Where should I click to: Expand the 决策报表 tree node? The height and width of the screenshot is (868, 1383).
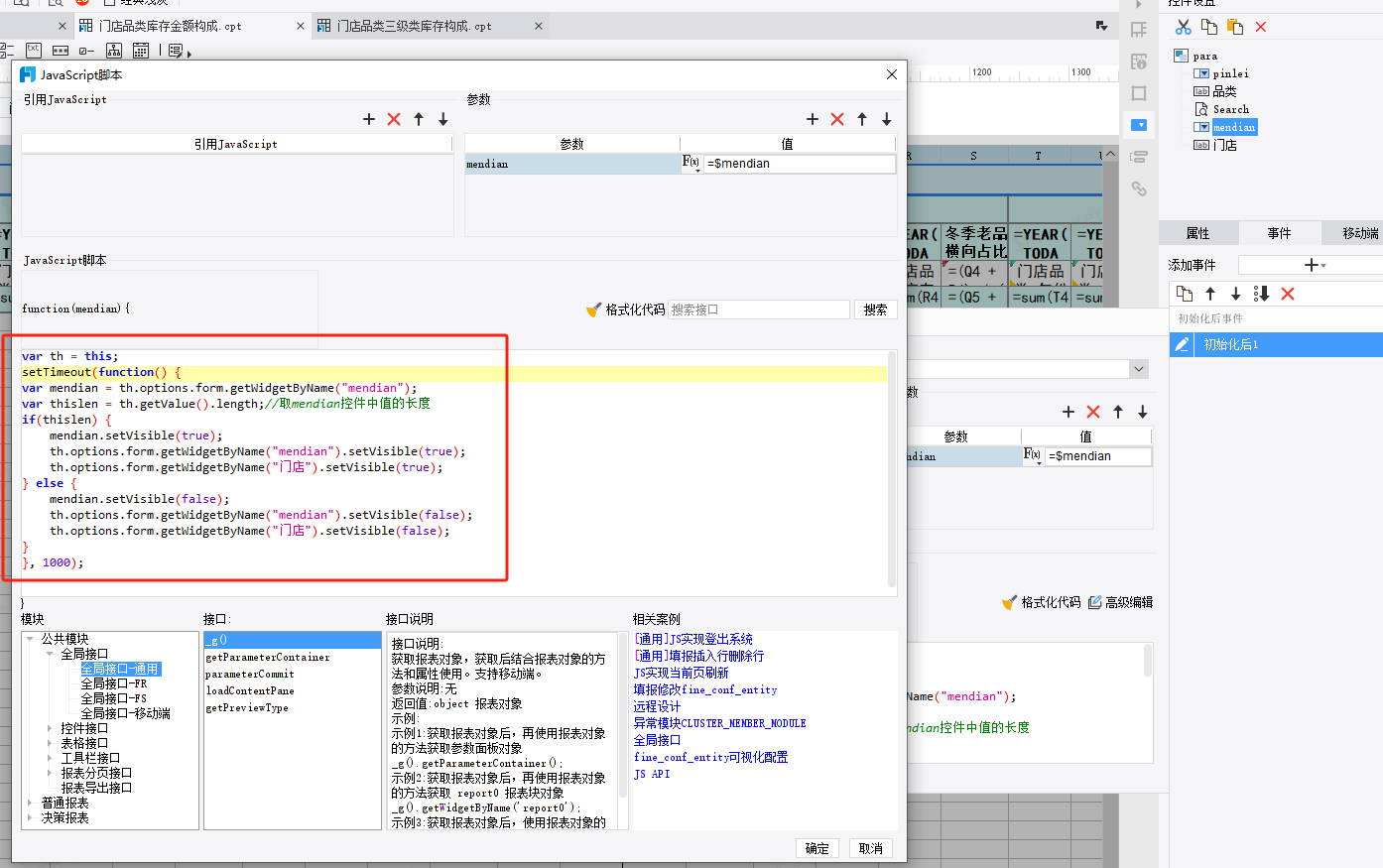click(x=31, y=817)
